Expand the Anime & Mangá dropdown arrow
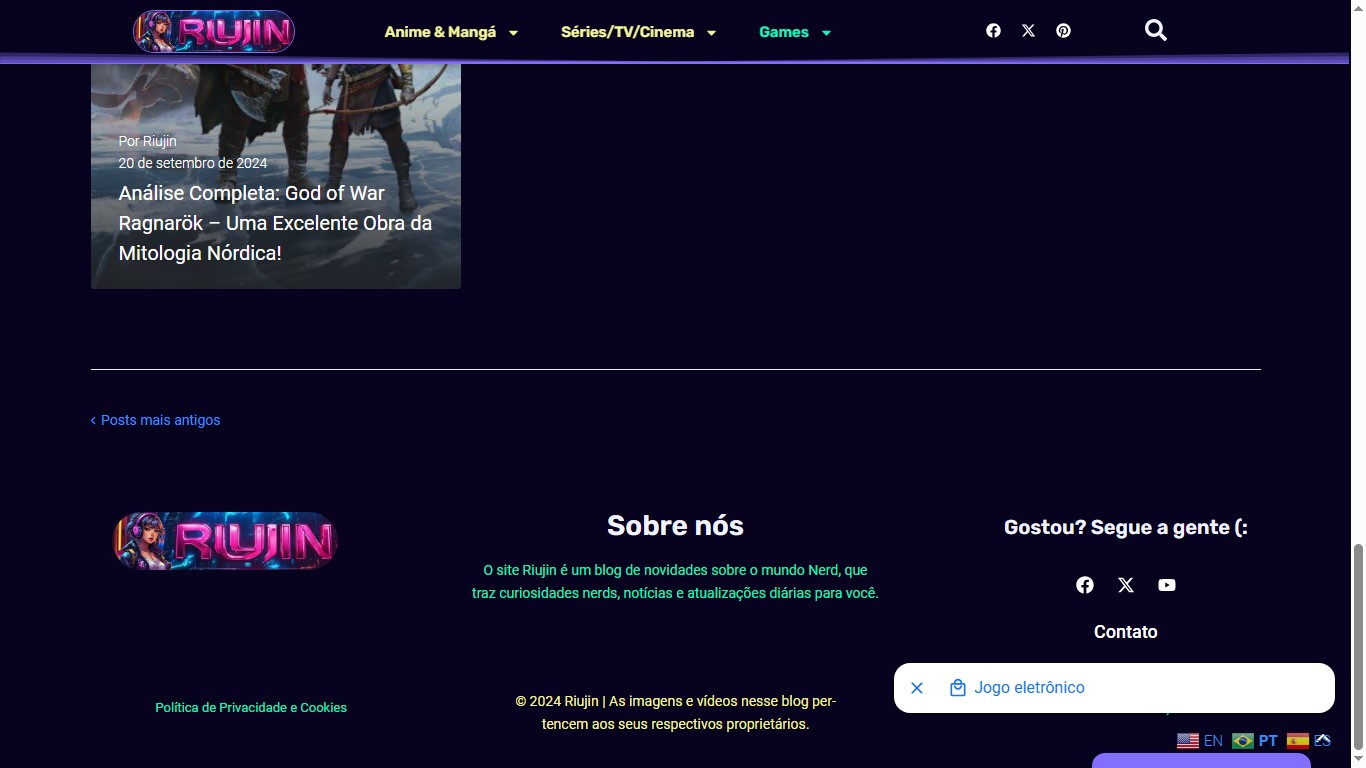1366x768 pixels. coord(514,33)
